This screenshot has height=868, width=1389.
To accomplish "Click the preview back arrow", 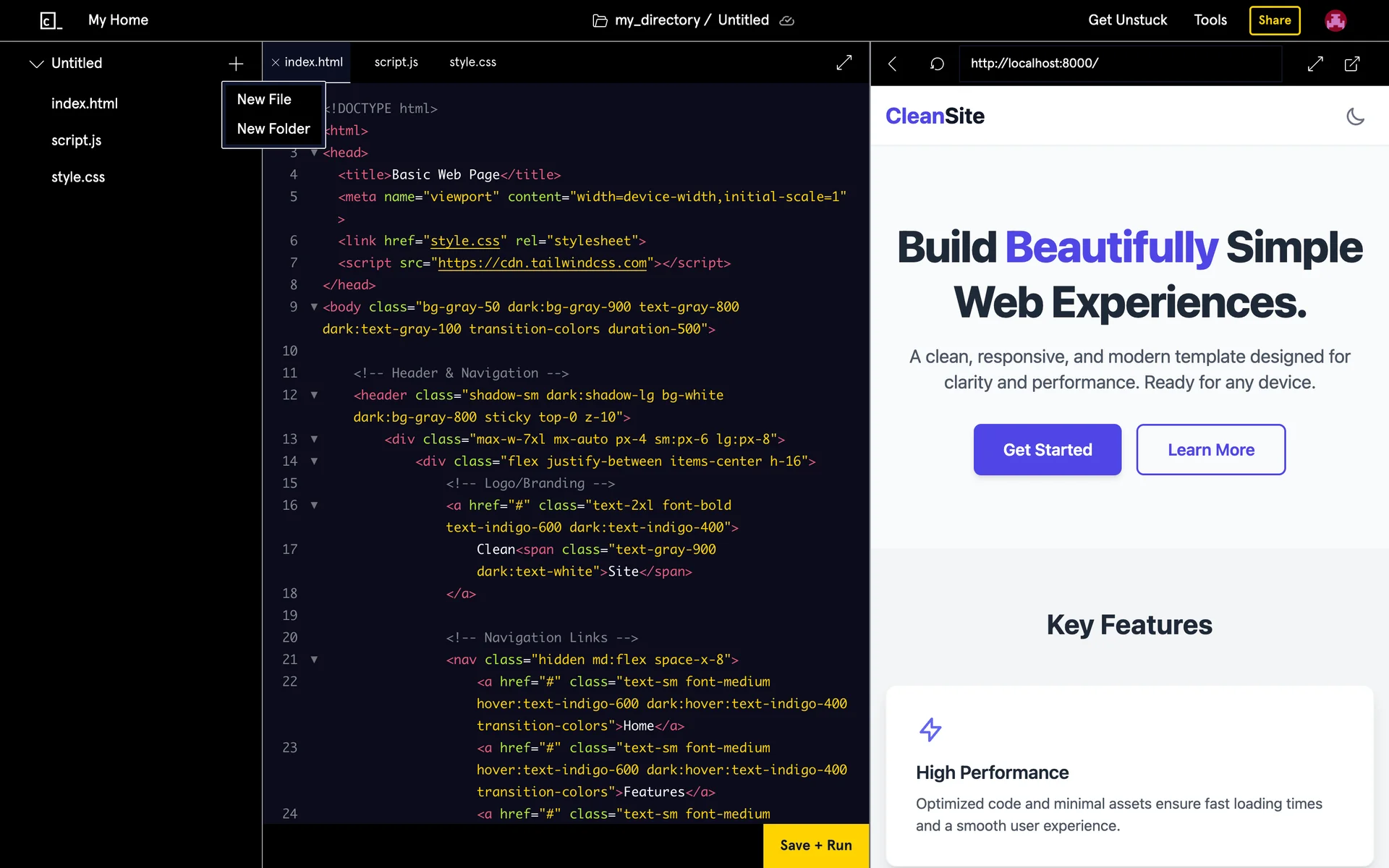I will 893,64.
